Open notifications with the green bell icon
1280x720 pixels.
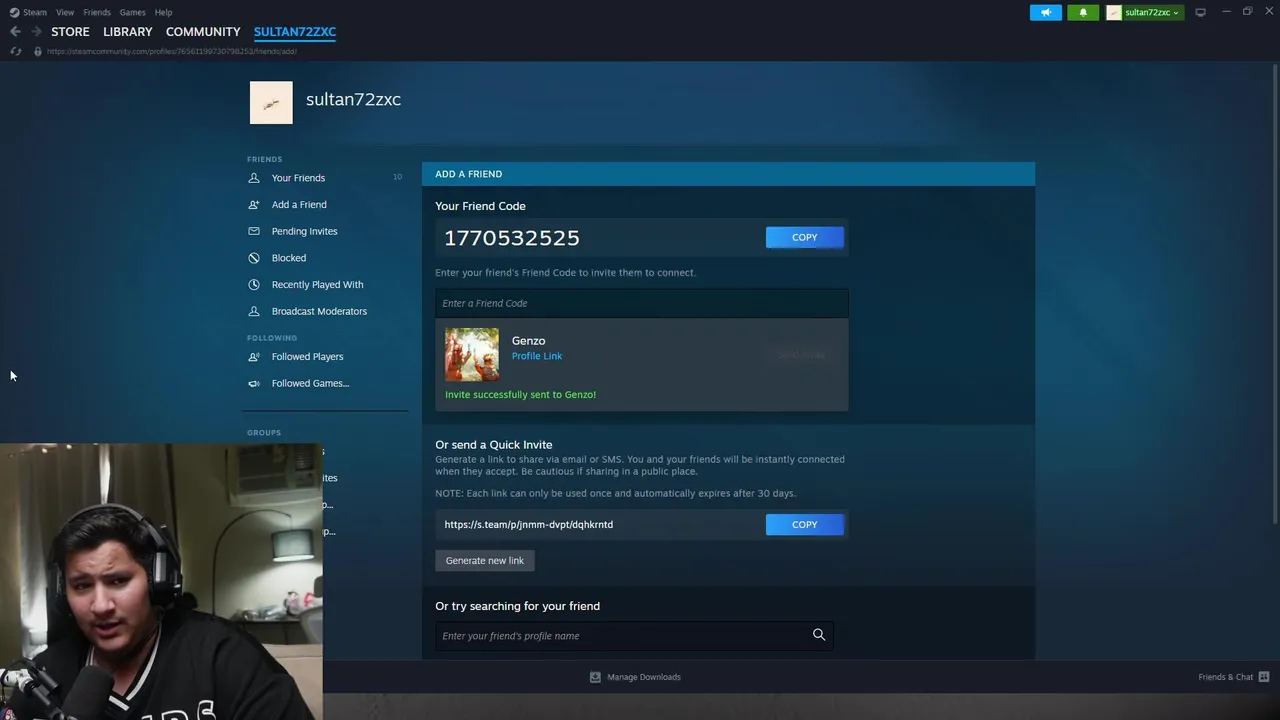click(1083, 12)
